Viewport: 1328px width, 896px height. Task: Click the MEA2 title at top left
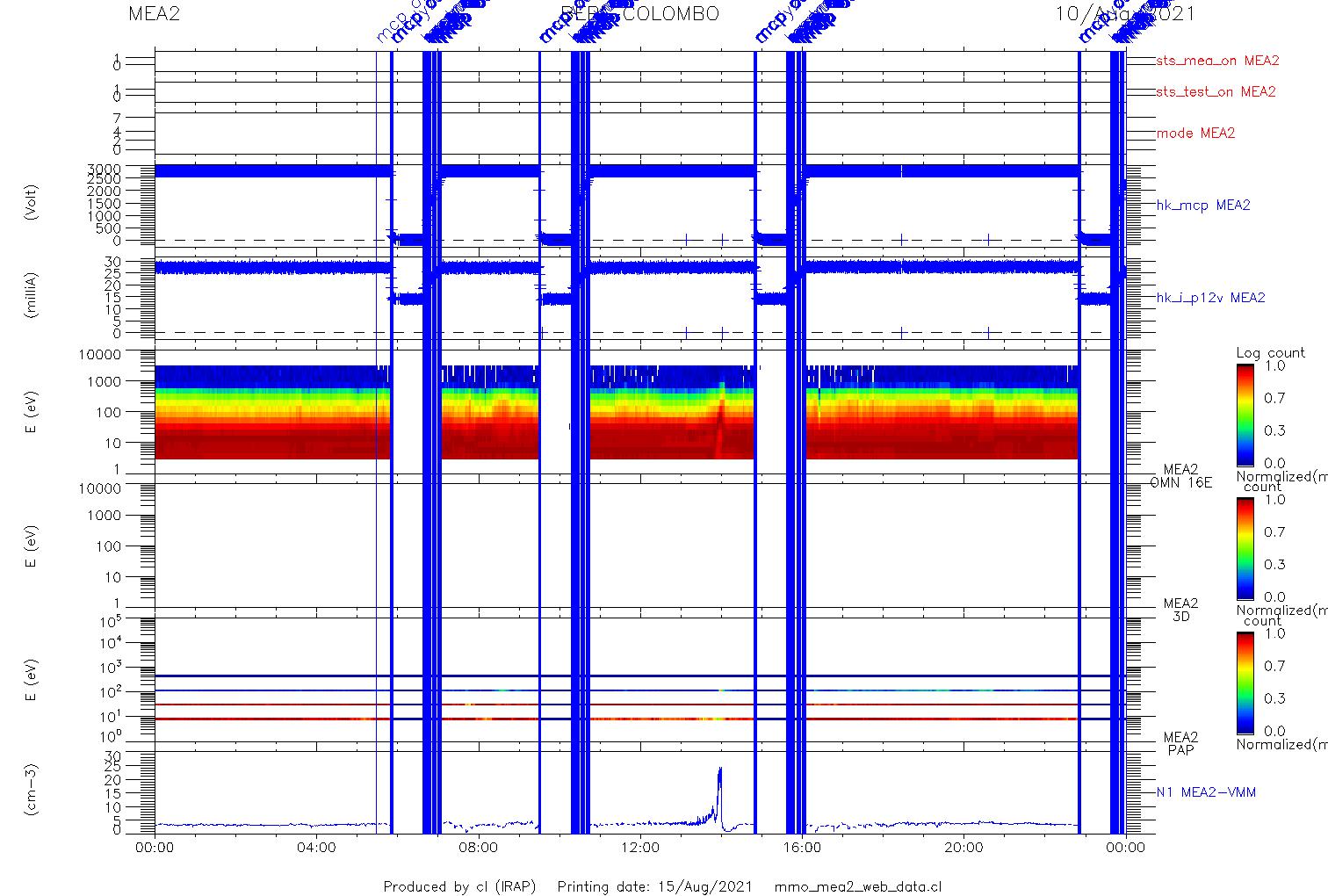click(154, 14)
